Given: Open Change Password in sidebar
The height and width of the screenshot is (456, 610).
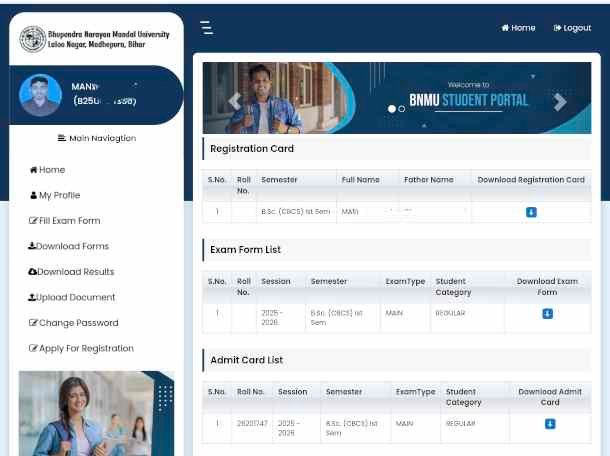Looking at the screenshot, I should (74, 323).
